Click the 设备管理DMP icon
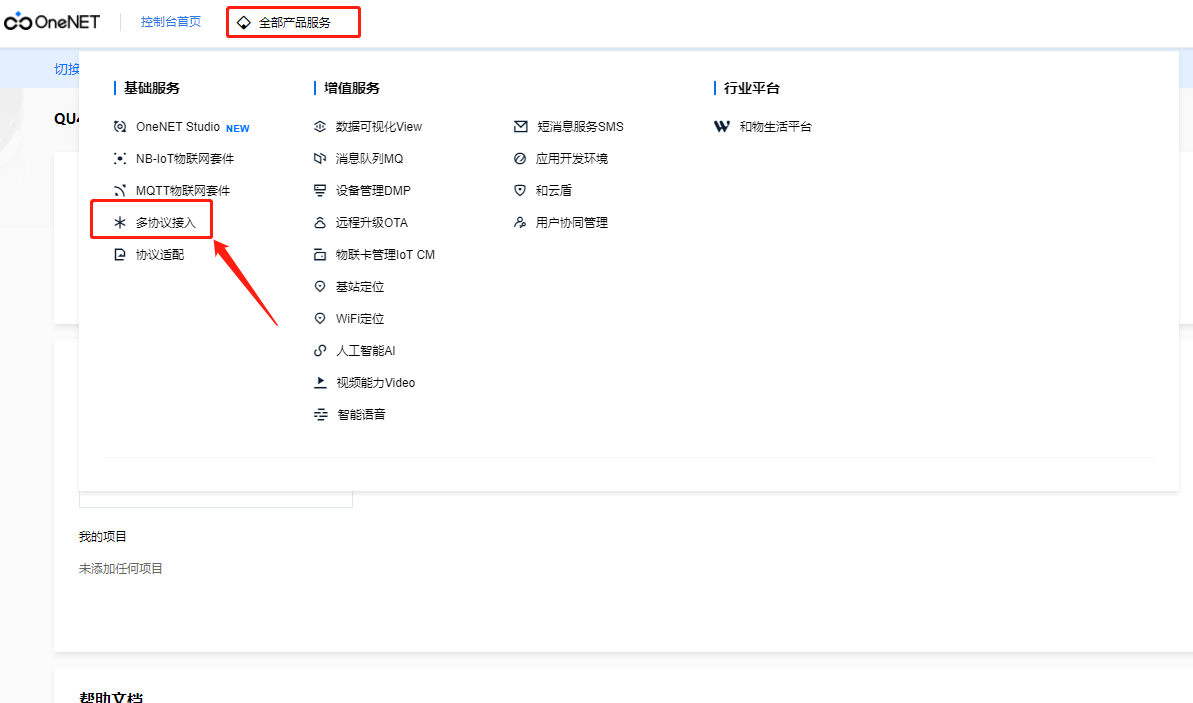The image size is (1193, 703). pyautogui.click(x=320, y=191)
